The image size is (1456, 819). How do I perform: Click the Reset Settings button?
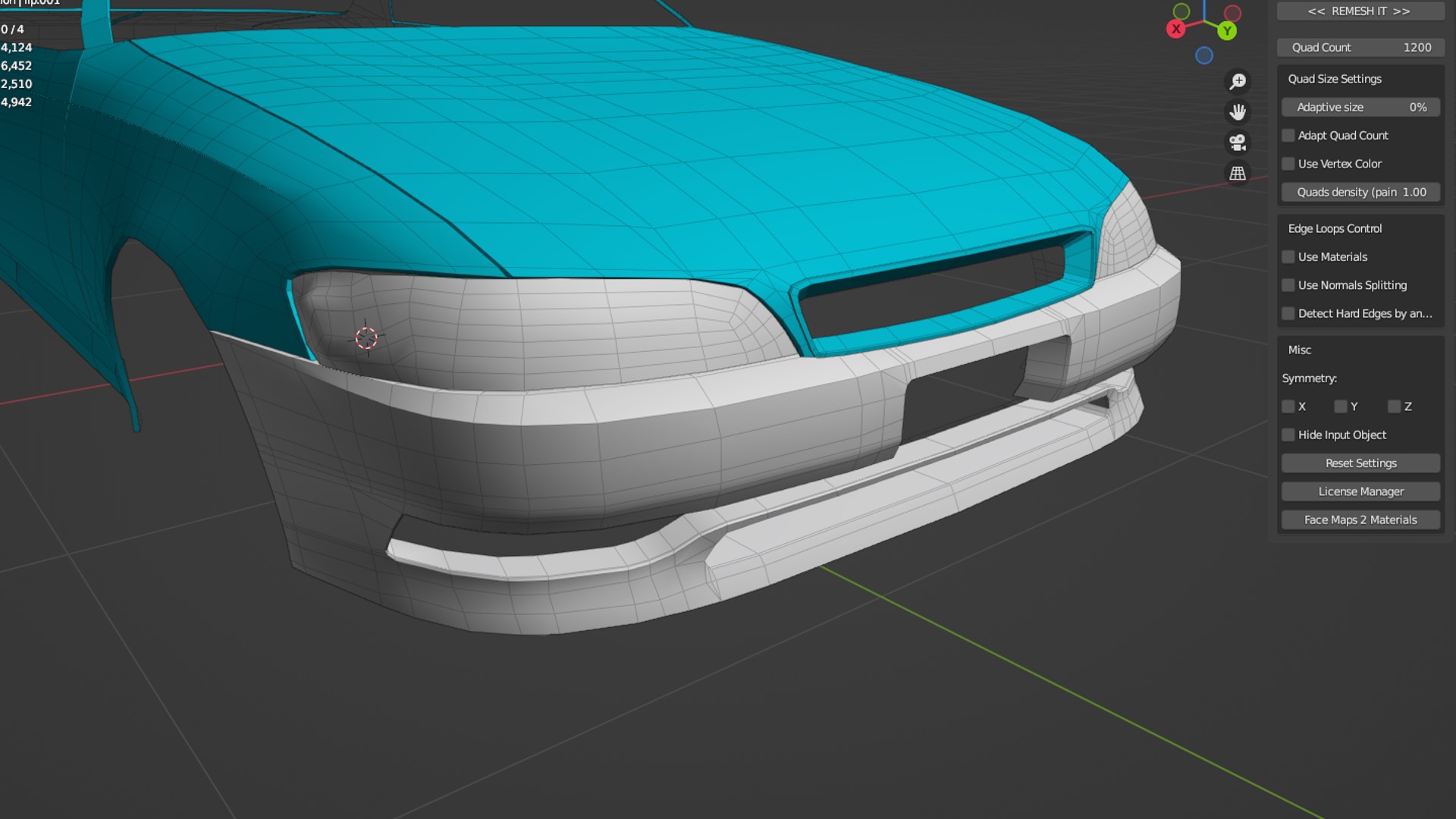[1360, 463]
